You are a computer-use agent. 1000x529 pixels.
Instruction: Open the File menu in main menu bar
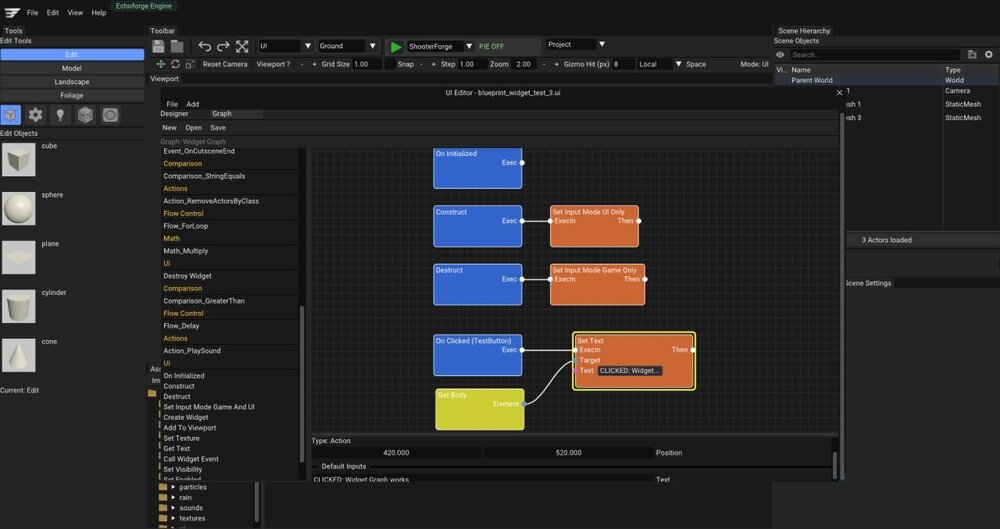click(33, 13)
